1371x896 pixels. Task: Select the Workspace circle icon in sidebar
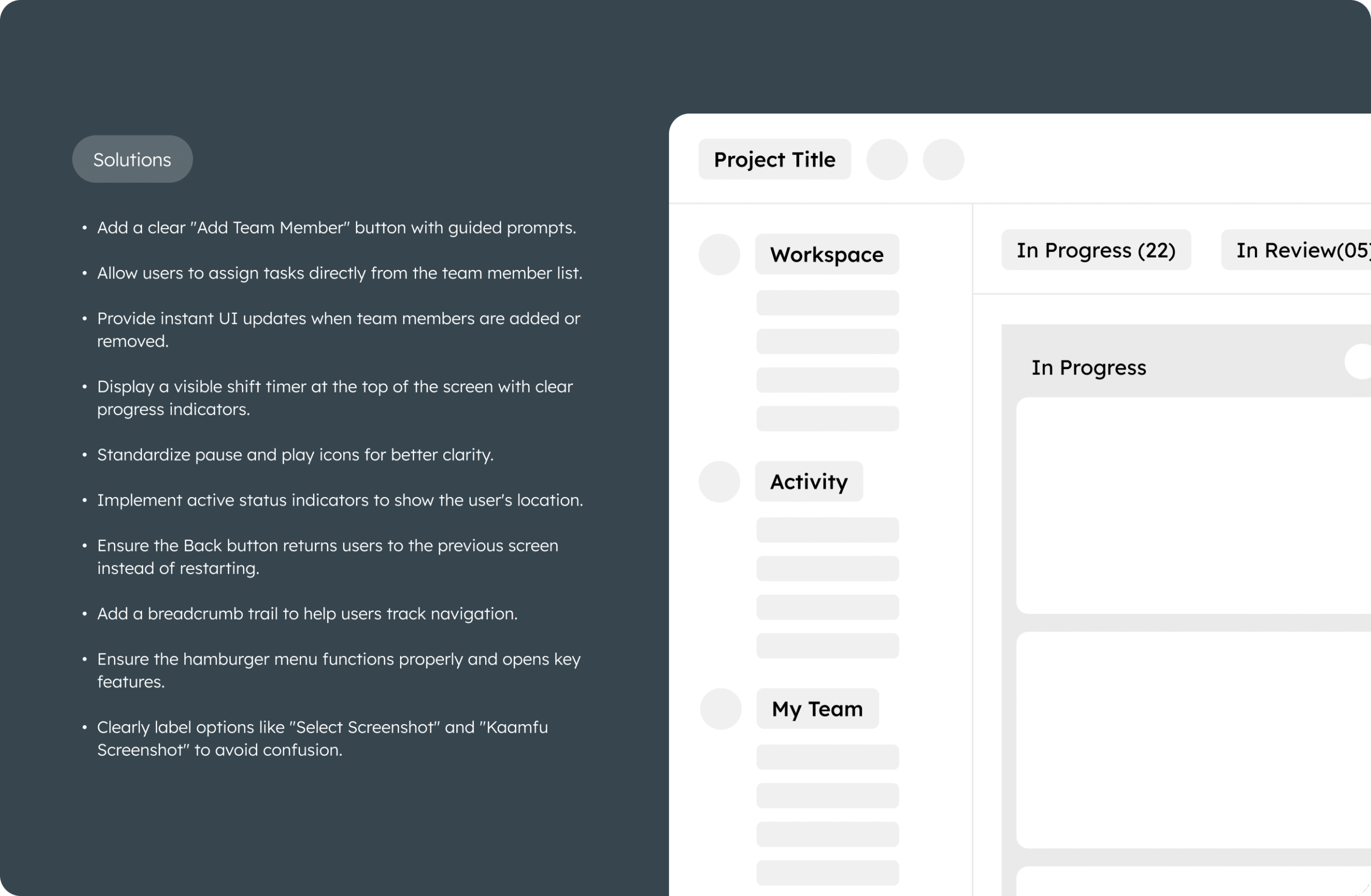719,254
